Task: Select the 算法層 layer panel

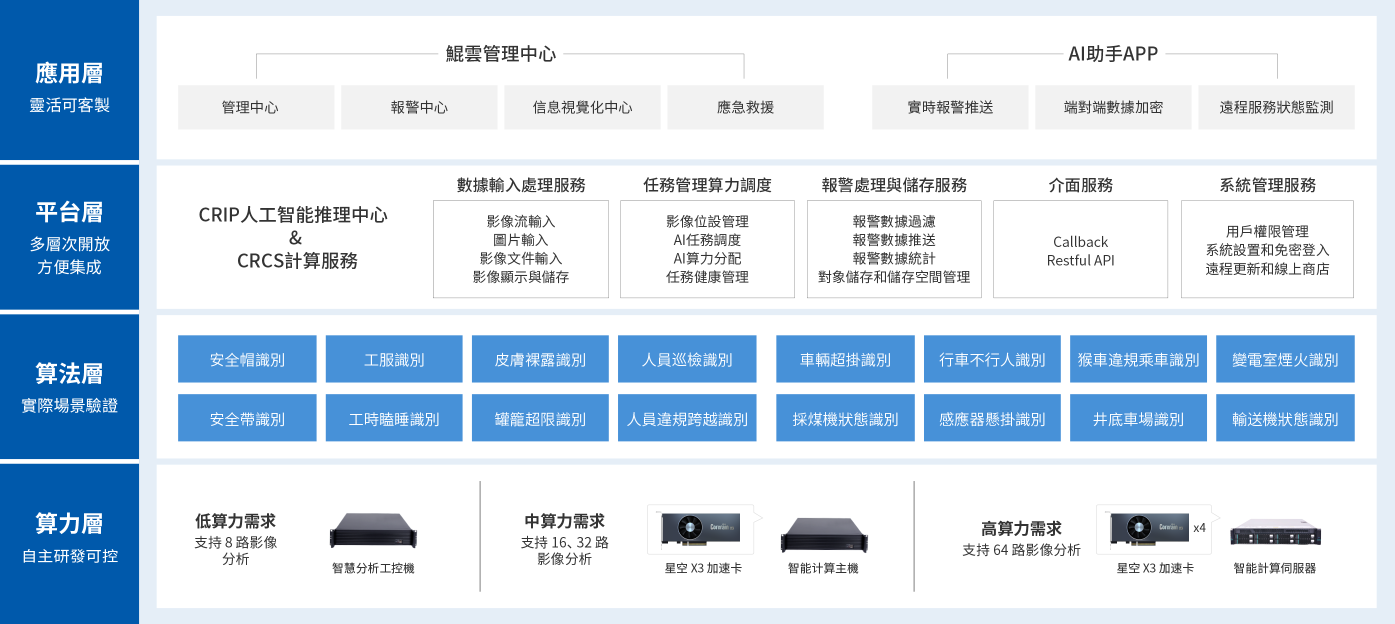Action: pos(69,386)
